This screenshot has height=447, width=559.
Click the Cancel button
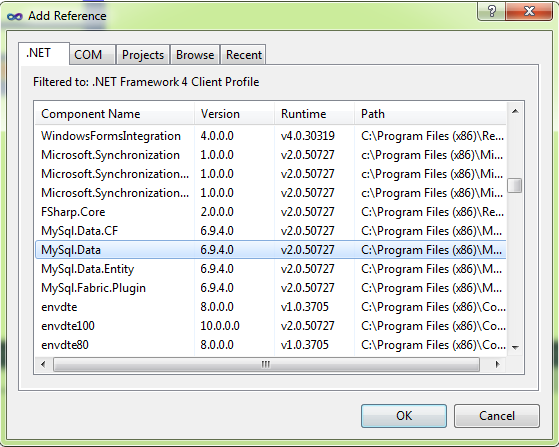pyautogui.click(x=497, y=416)
